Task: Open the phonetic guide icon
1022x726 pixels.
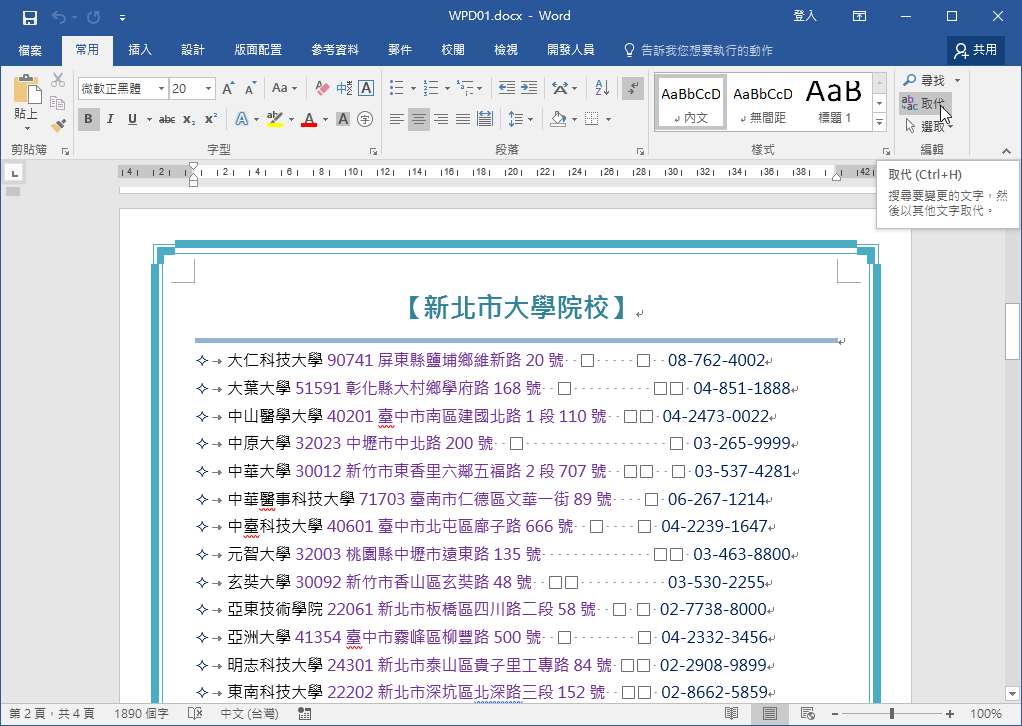Action: coord(344,88)
